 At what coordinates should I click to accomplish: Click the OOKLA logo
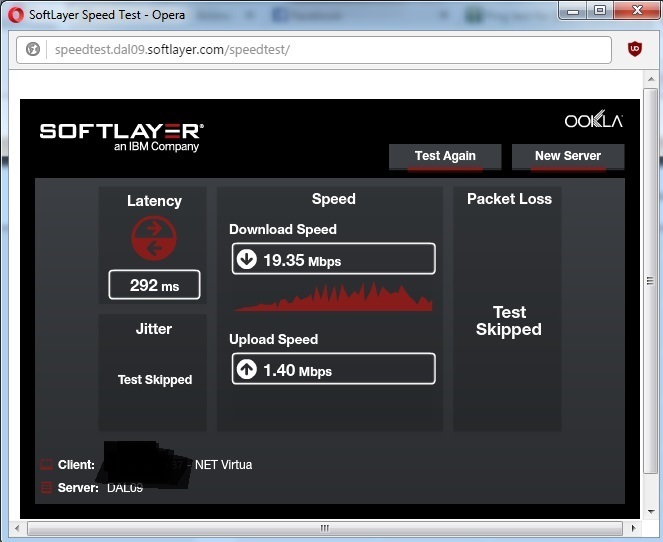pyautogui.click(x=594, y=121)
